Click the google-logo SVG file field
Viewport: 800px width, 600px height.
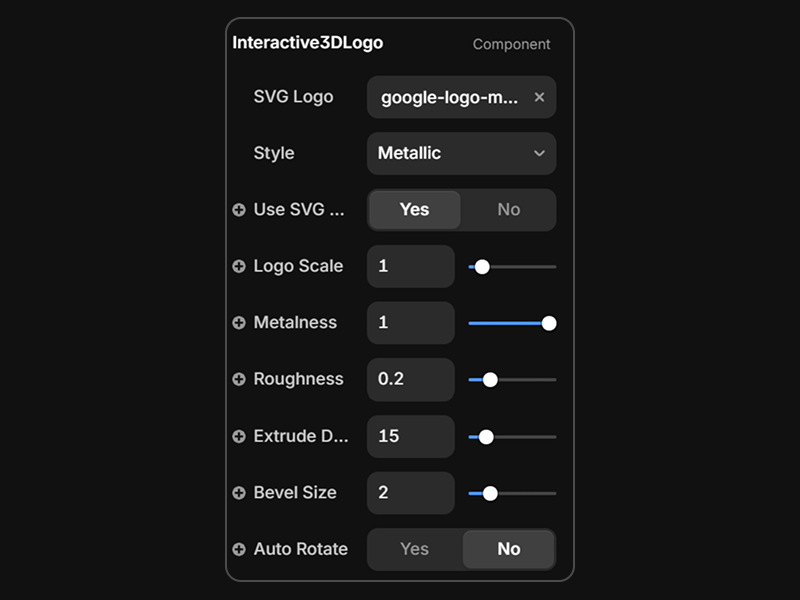point(449,98)
